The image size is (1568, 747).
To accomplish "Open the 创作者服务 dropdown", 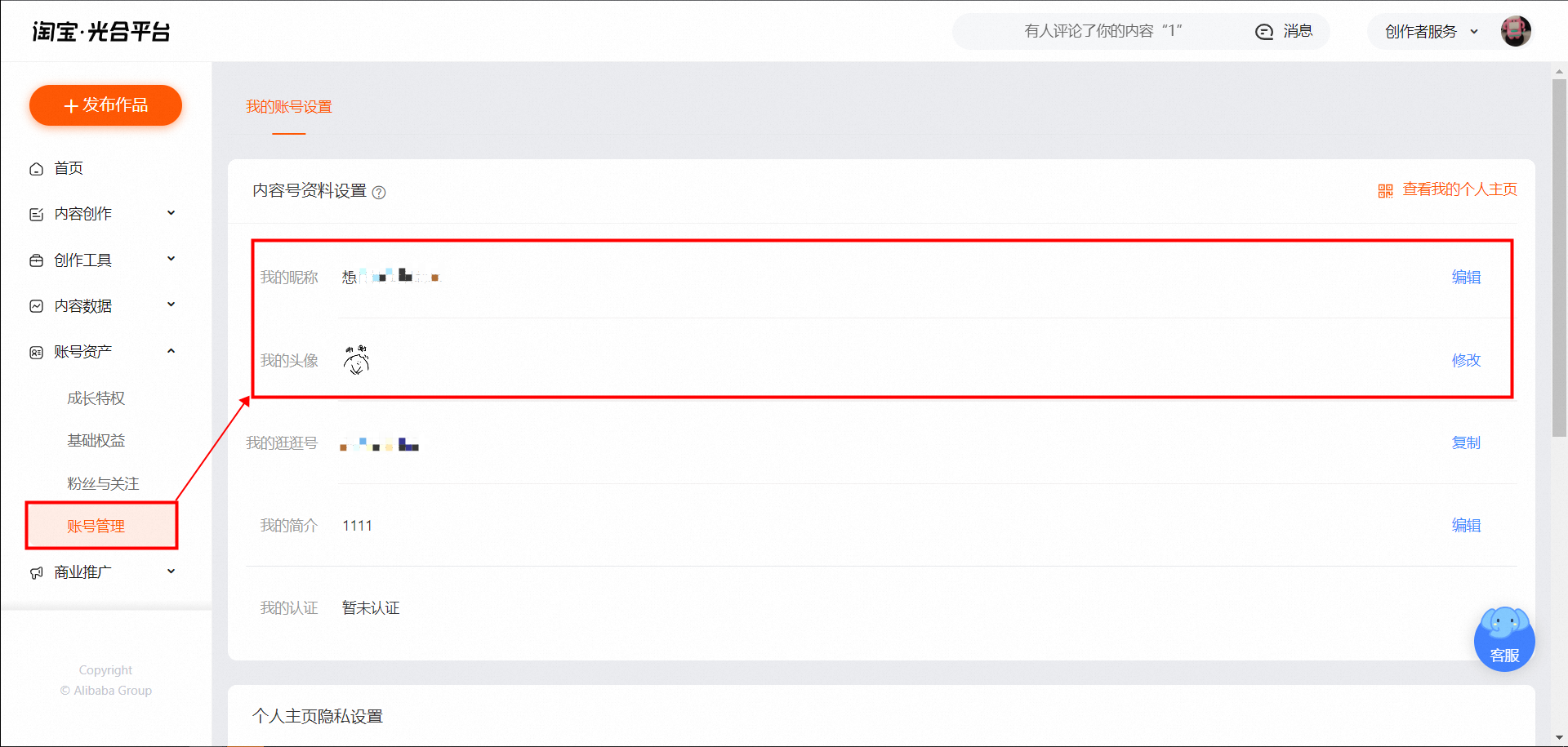I will coord(1431,32).
